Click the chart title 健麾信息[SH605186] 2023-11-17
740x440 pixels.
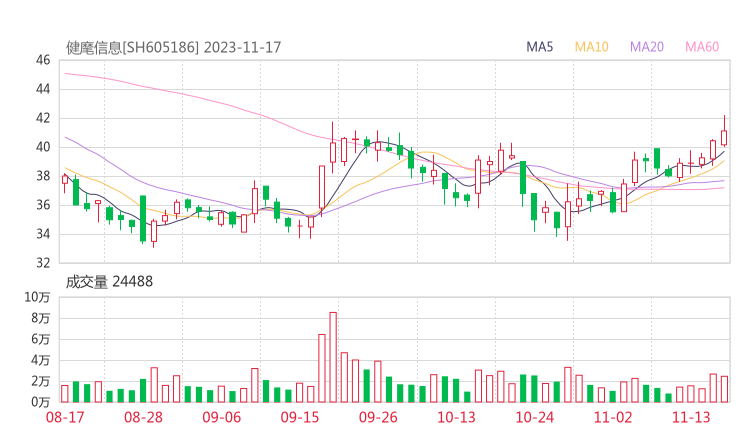coord(174,47)
